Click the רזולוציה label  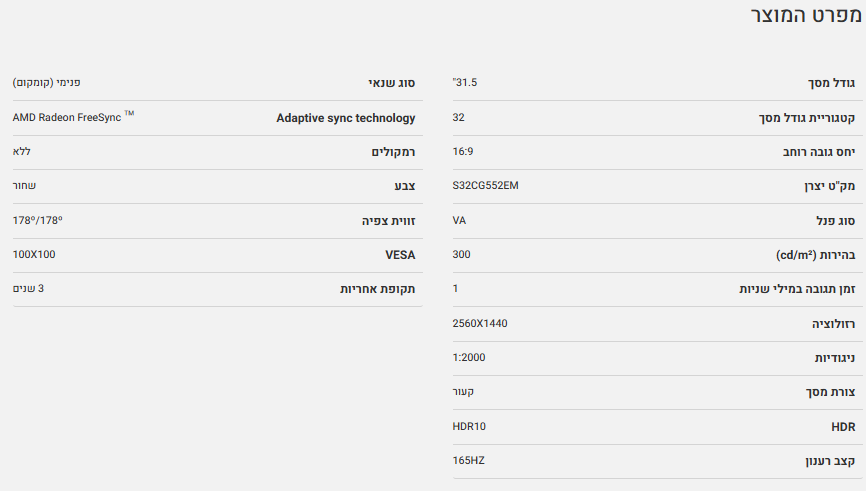click(834, 325)
